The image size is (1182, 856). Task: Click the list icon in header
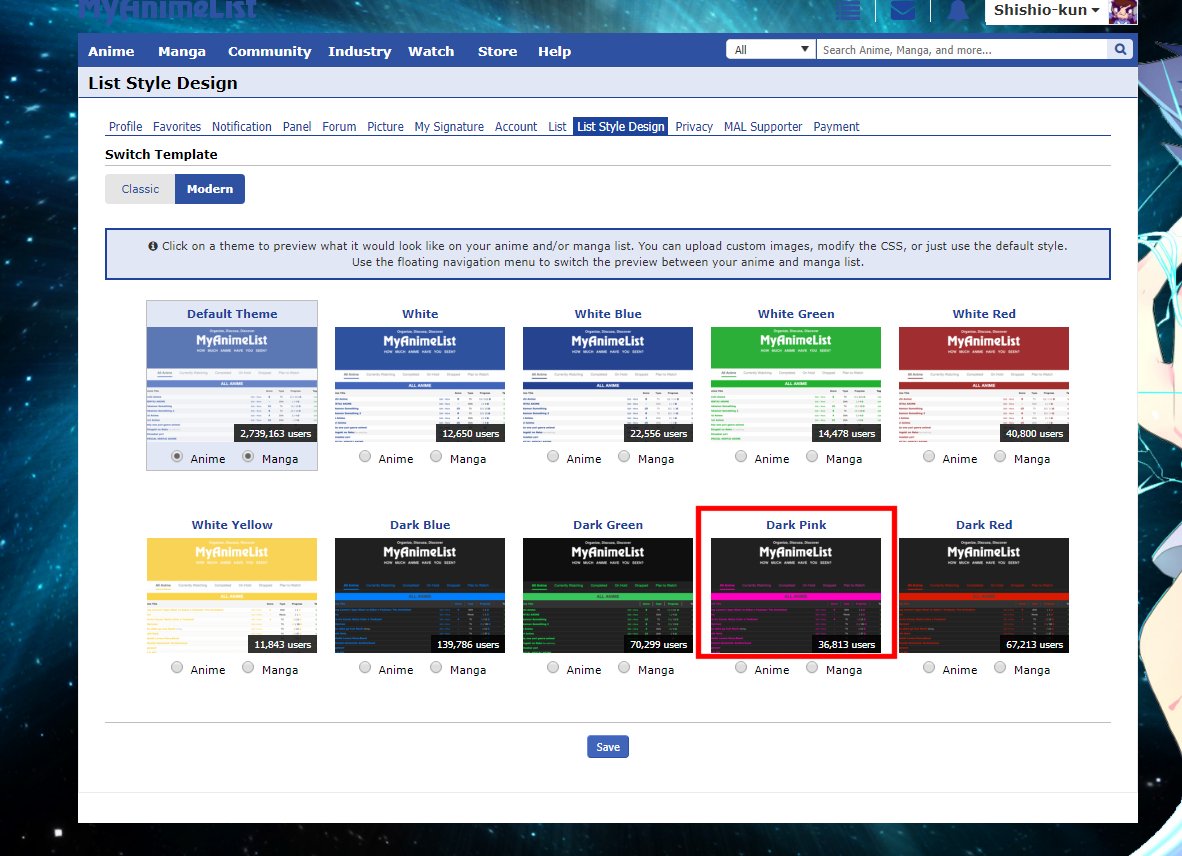point(849,11)
